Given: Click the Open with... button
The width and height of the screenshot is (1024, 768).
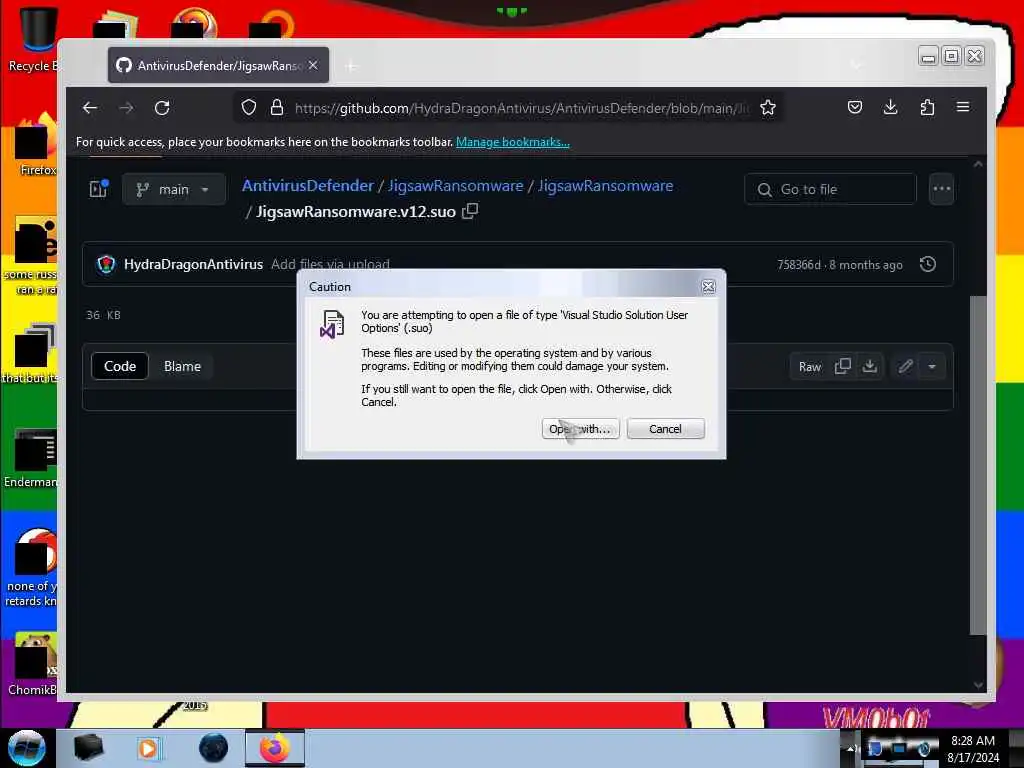Looking at the screenshot, I should [x=580, y=429].
